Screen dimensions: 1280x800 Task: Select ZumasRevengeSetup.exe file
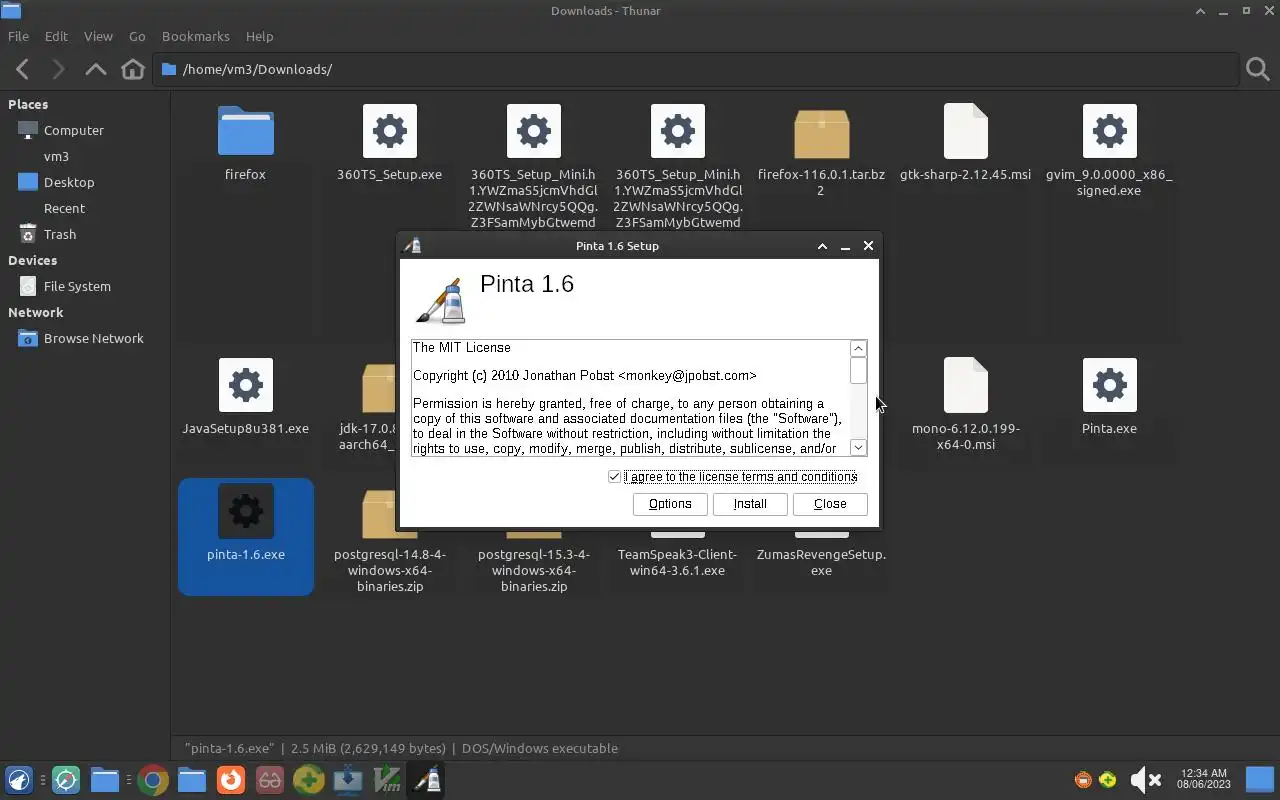tap(821, 562)
